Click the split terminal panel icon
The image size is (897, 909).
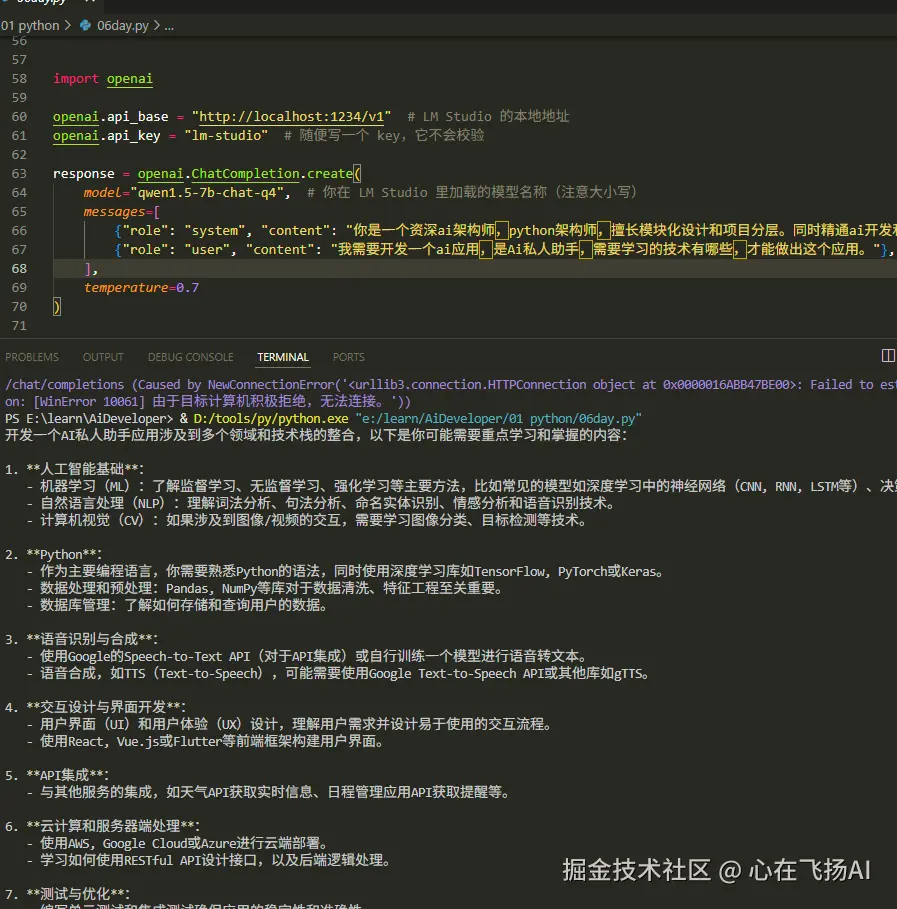(x=888, y=355)
